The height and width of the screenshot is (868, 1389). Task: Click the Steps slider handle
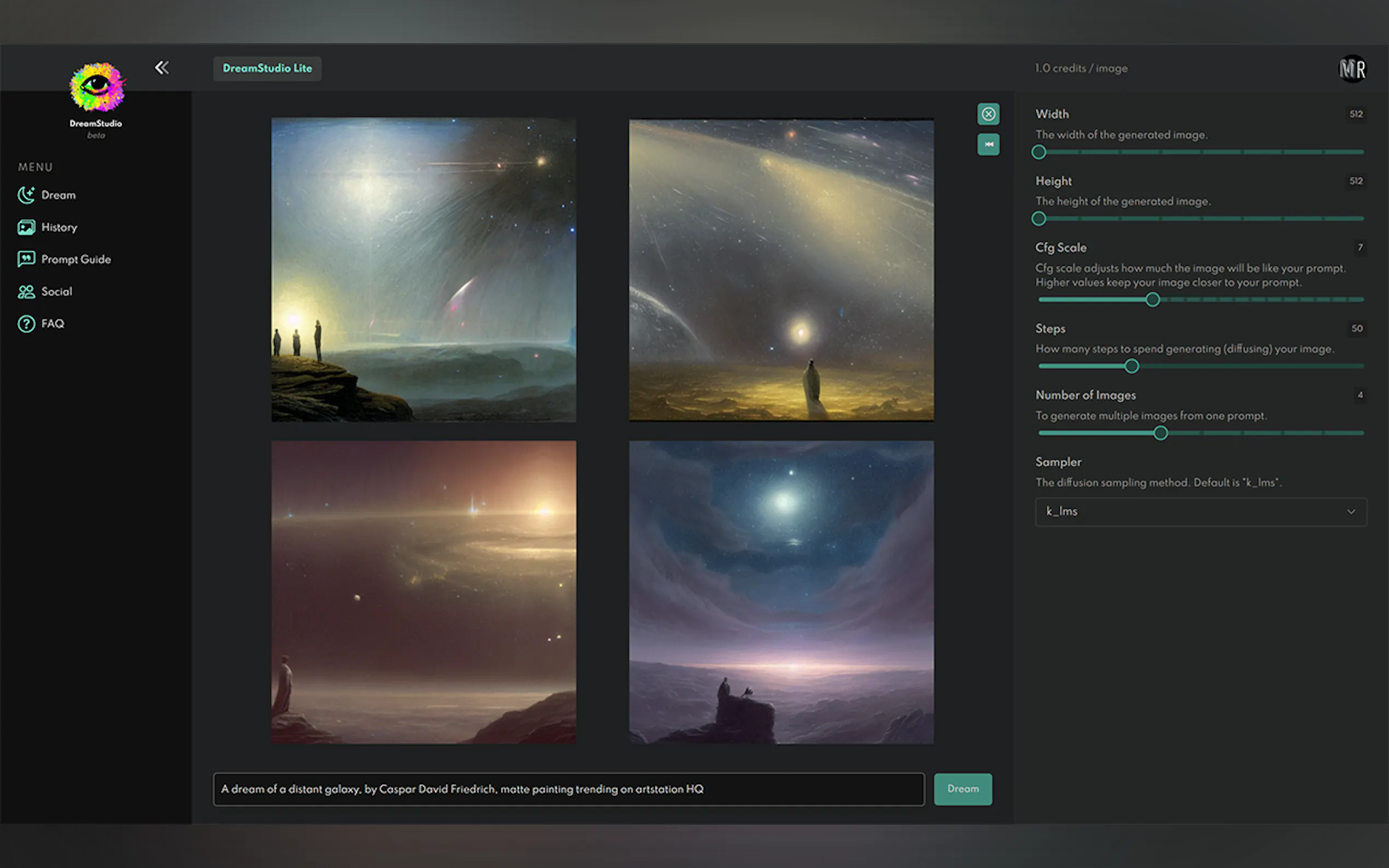[x=1131, y=366]
